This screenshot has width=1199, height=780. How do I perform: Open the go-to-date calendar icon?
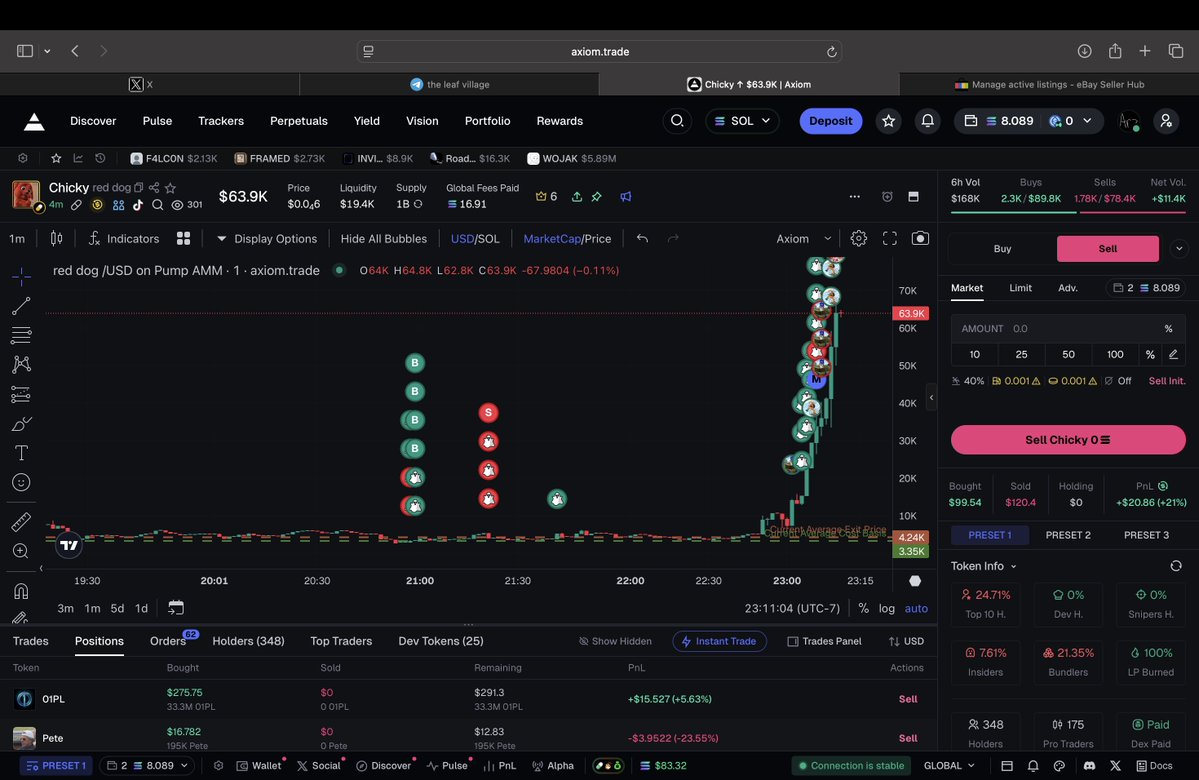(176, 608)
